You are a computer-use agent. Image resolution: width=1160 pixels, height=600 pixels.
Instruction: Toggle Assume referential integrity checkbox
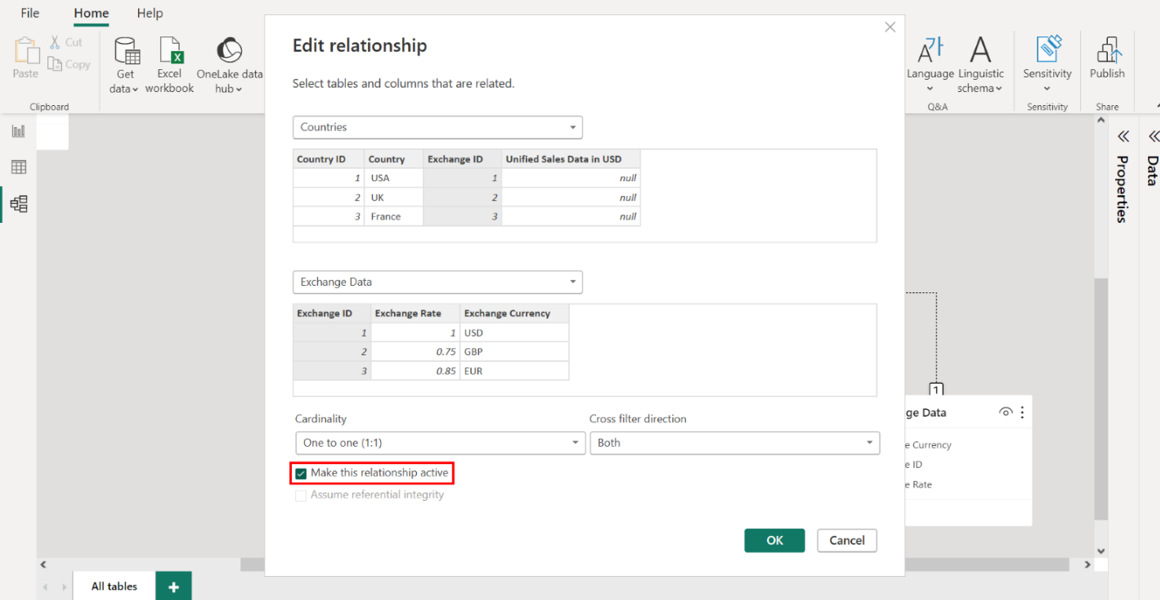click(x=301, y=495)
